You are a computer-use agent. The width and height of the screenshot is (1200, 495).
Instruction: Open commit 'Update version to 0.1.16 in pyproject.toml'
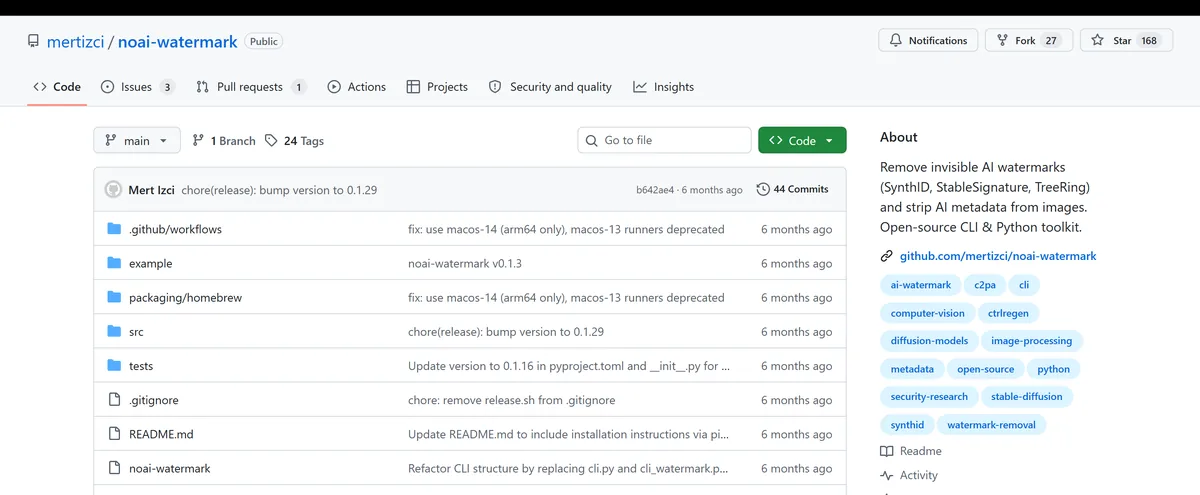568,366
